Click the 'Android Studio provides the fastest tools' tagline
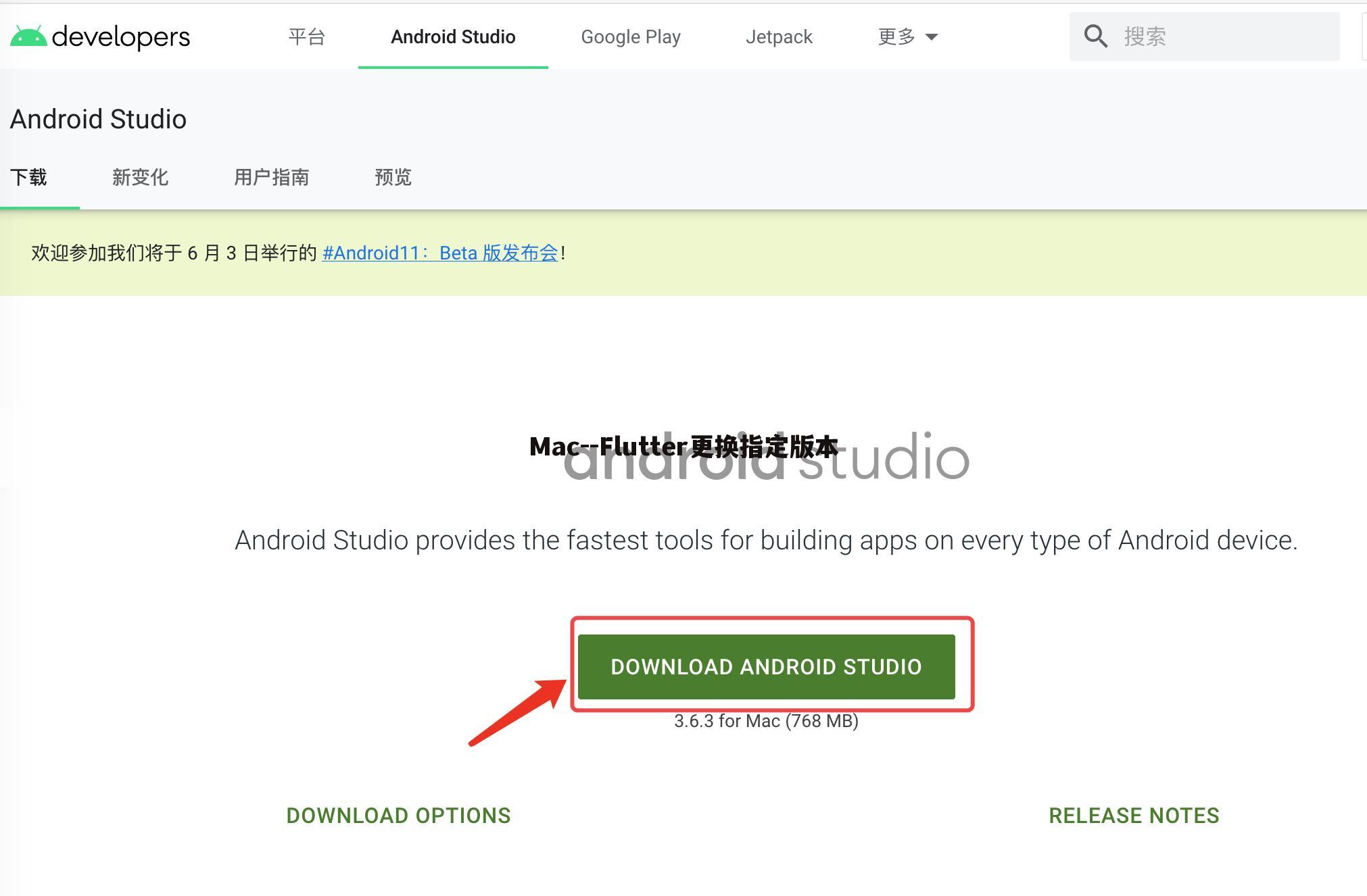This screenshot has width=1367, height=896. (x=766, y=541)
